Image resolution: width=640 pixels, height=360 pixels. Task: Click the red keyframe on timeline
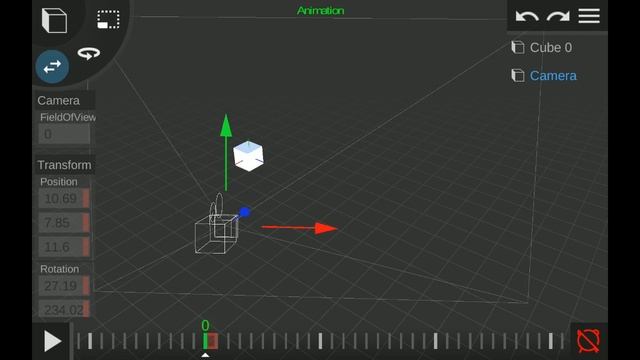point(213,341)
